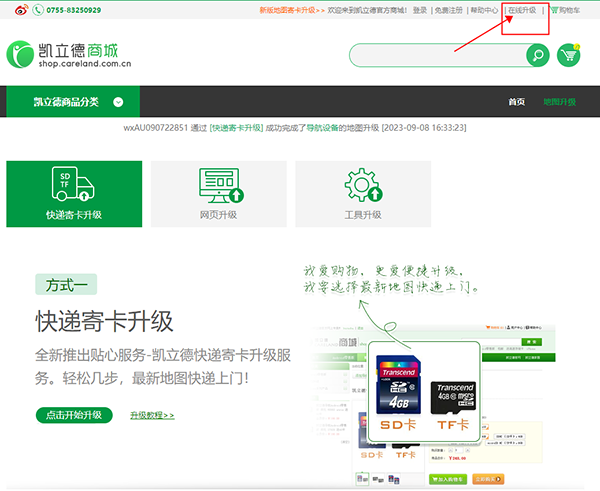The height and width of the screenshot is (491, 600).
Task: Select the 快递寄卡升级 SD/TF truck tile
Action: pyautogui.click(x=74, y=194)
